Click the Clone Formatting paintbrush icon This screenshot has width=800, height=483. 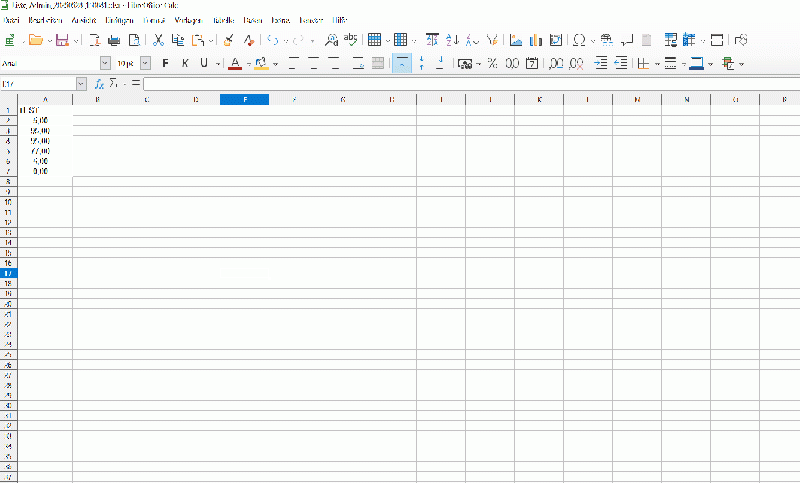228,41
